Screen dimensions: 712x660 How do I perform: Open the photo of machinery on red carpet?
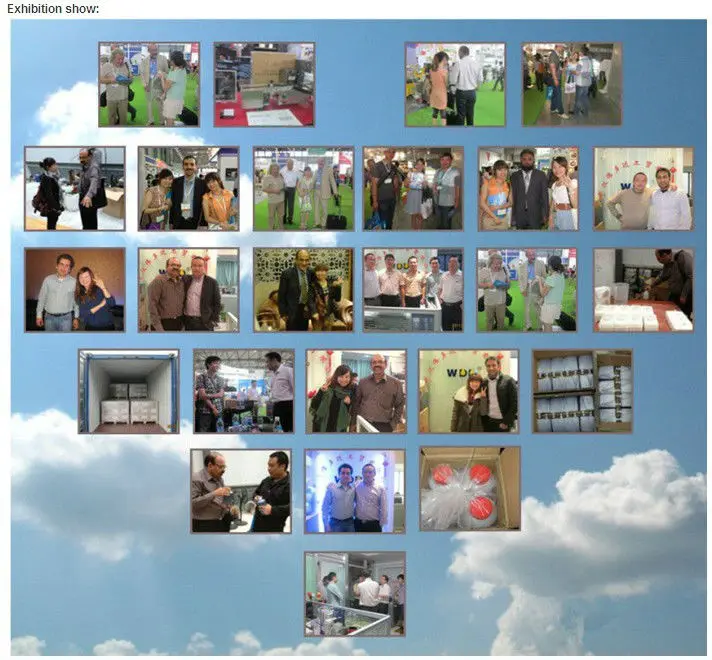click(264, 84)
